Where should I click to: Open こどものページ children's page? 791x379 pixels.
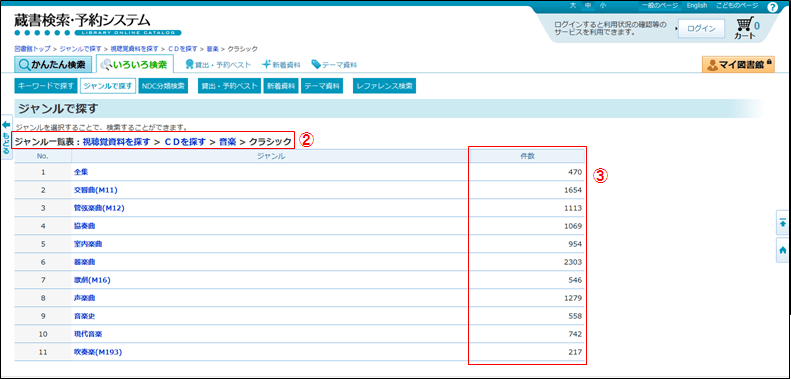[x=737, y=5]
